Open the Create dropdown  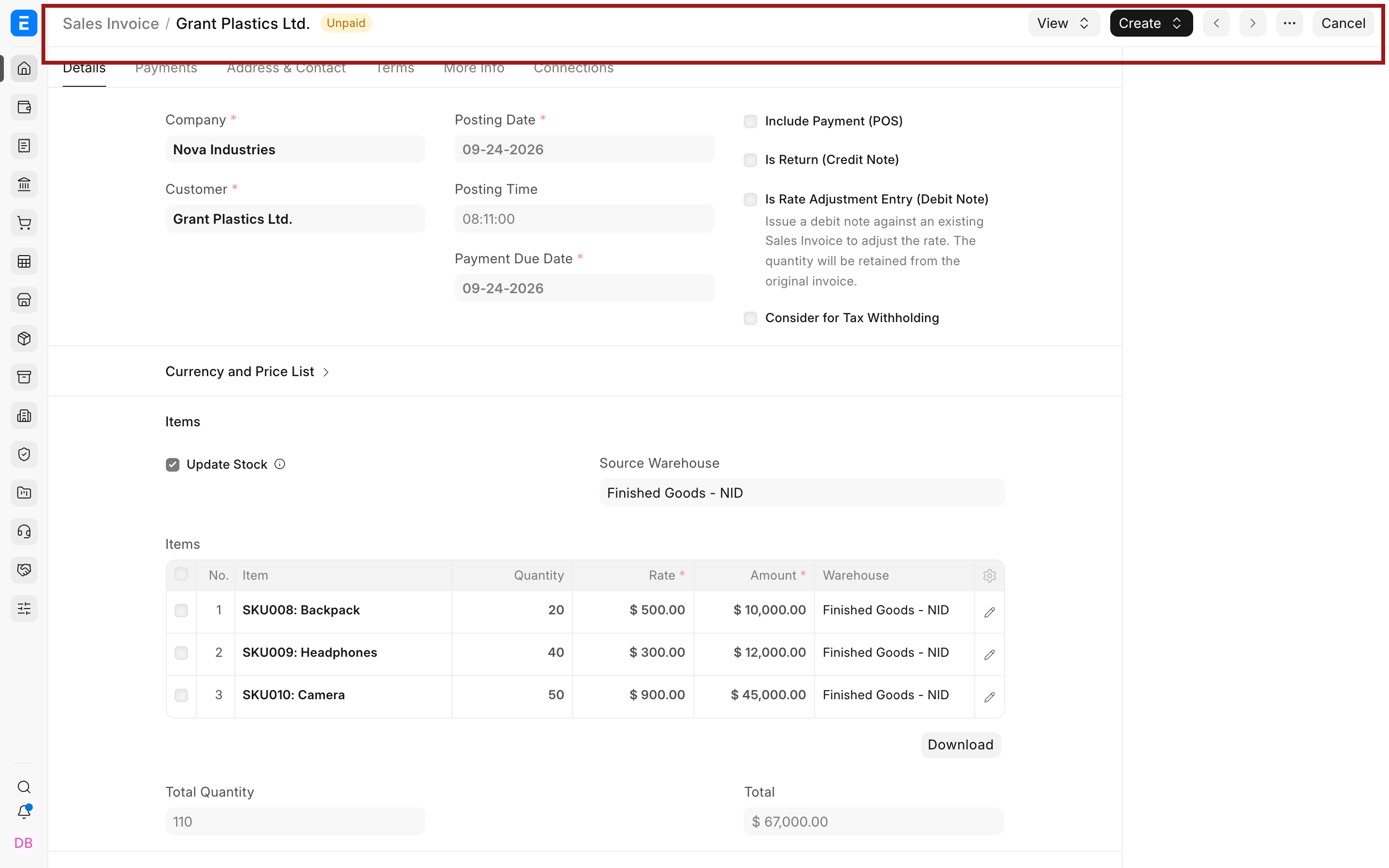[x=1151, y=23]
